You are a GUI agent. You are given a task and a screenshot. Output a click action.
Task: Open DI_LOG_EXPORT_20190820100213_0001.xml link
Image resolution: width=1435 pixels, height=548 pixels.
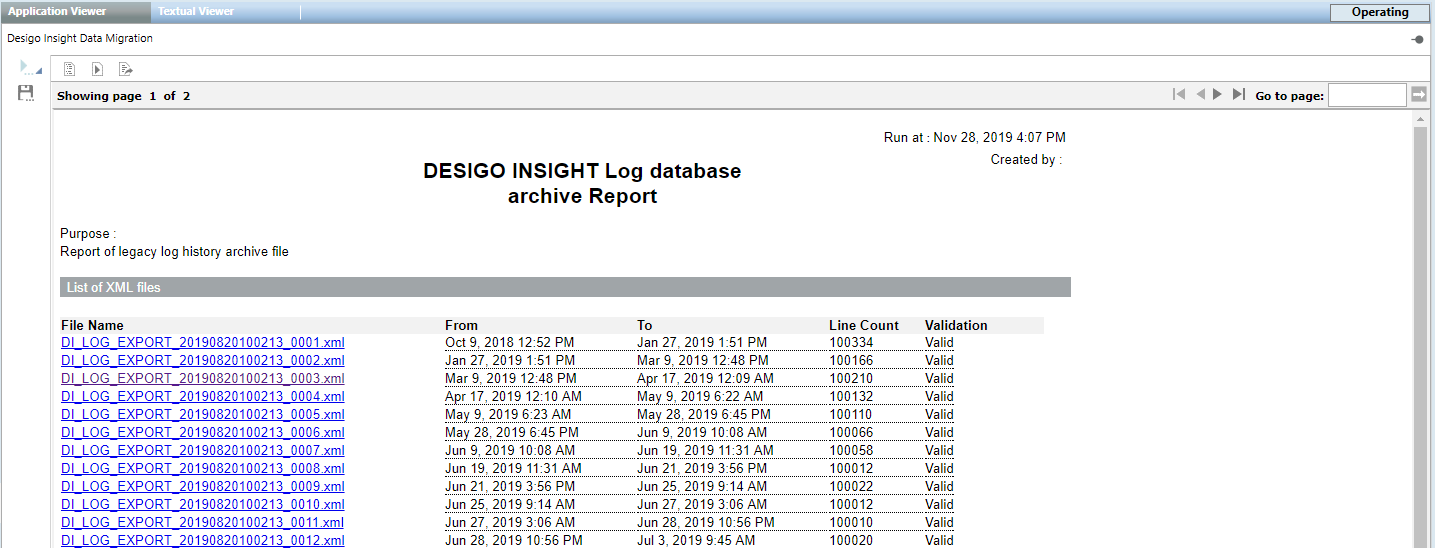(x=203, y=343)
